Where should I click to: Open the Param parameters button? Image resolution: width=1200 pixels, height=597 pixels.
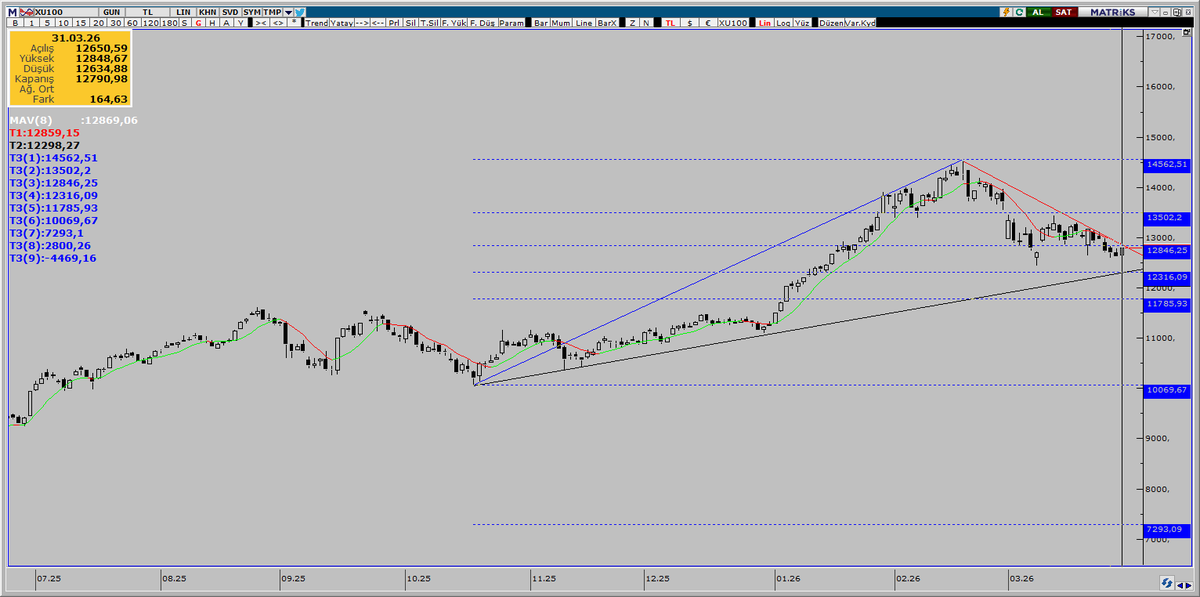click(x=511, y=22)
